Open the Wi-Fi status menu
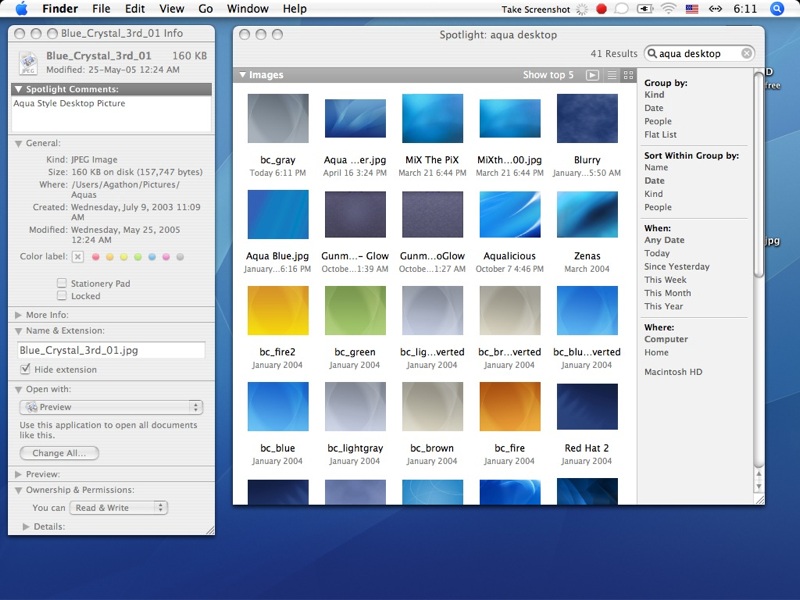Image resolution: width=800 pixels, height=600 pixels. (667, 9)
